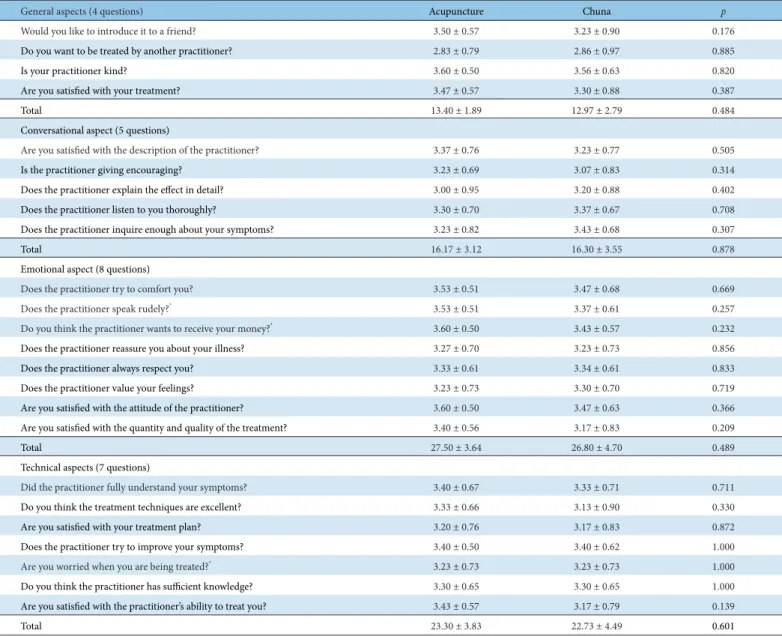Screen dimensions: 782x636
Task: Click the value 23.30 ± 3.83
Action: pos(456,626)
